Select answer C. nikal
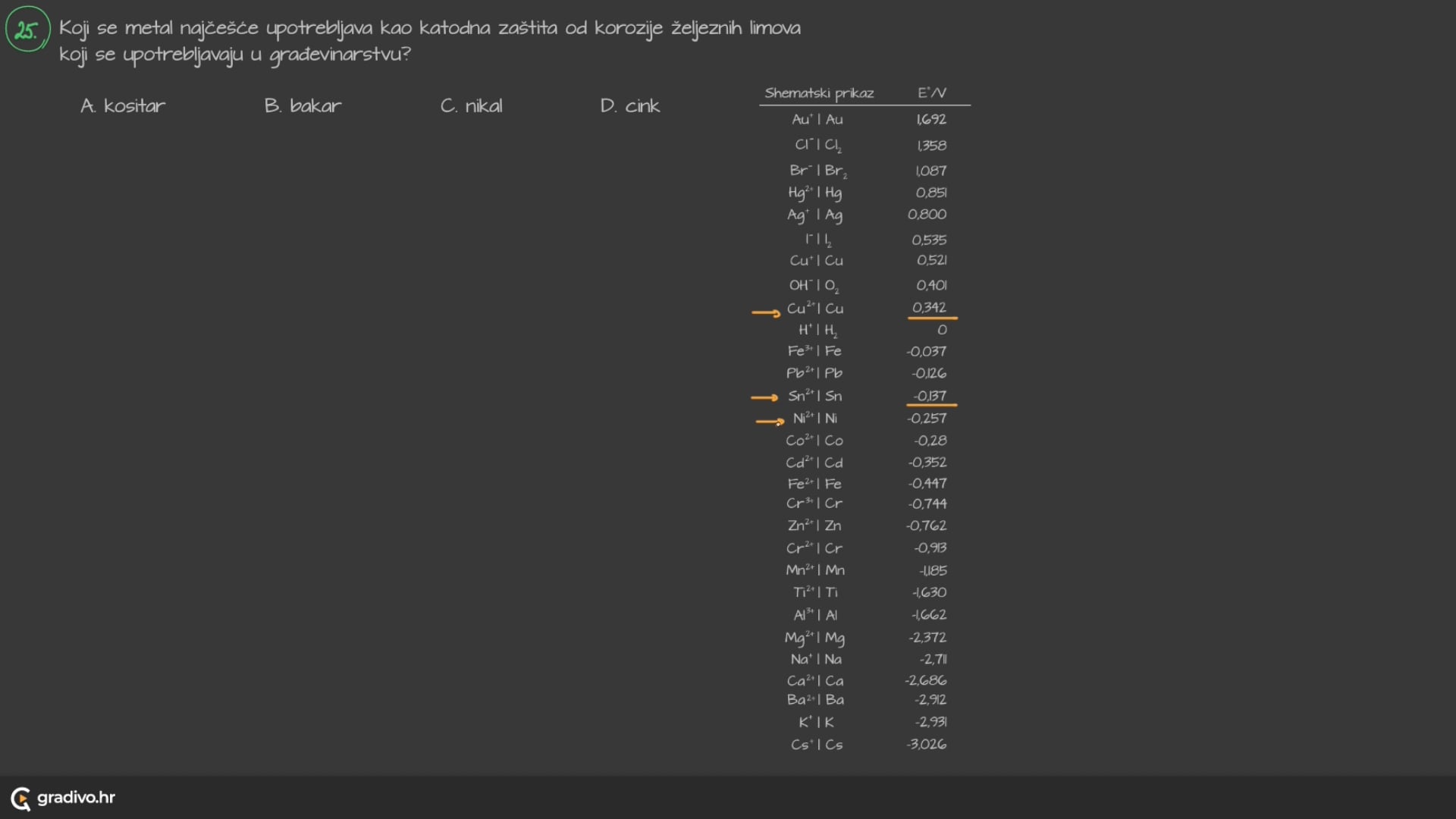1456x819 pixels. 471,106
